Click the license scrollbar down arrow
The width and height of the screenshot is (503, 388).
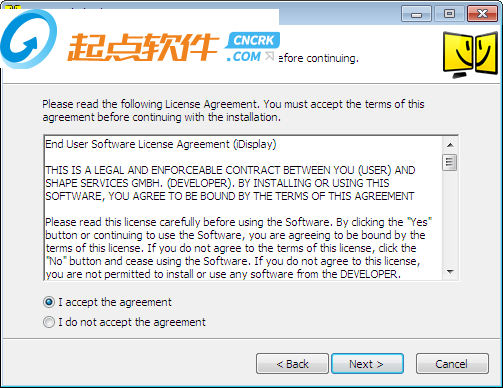click(450, 272)
